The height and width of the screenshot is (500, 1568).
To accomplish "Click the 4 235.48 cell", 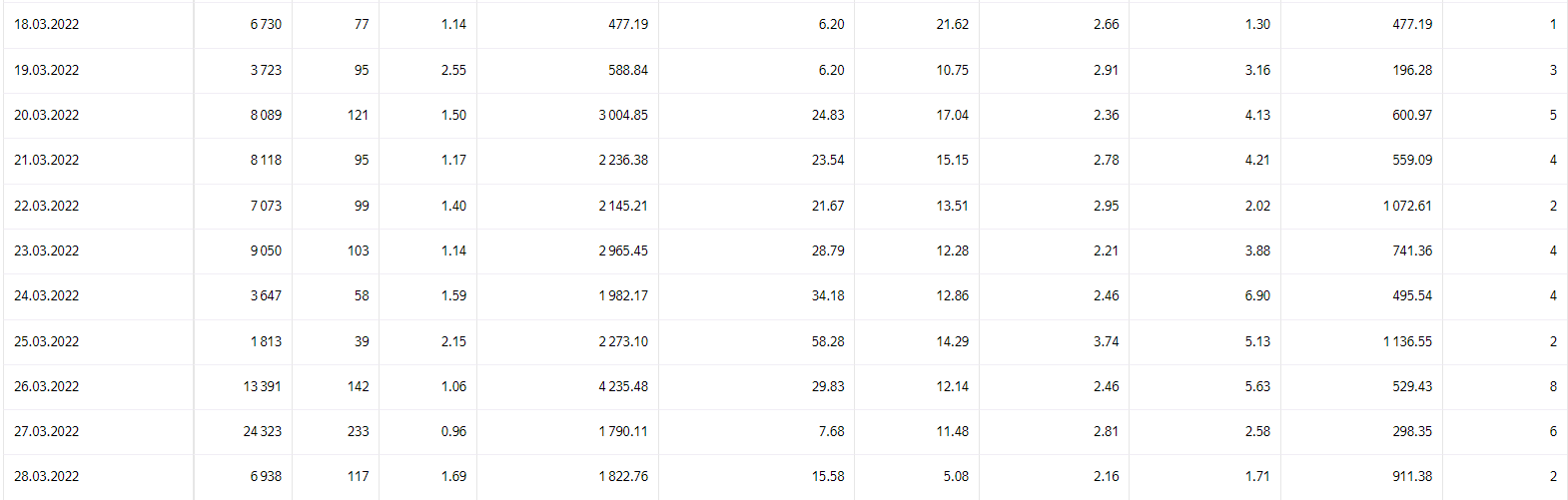I will (623, 386).
